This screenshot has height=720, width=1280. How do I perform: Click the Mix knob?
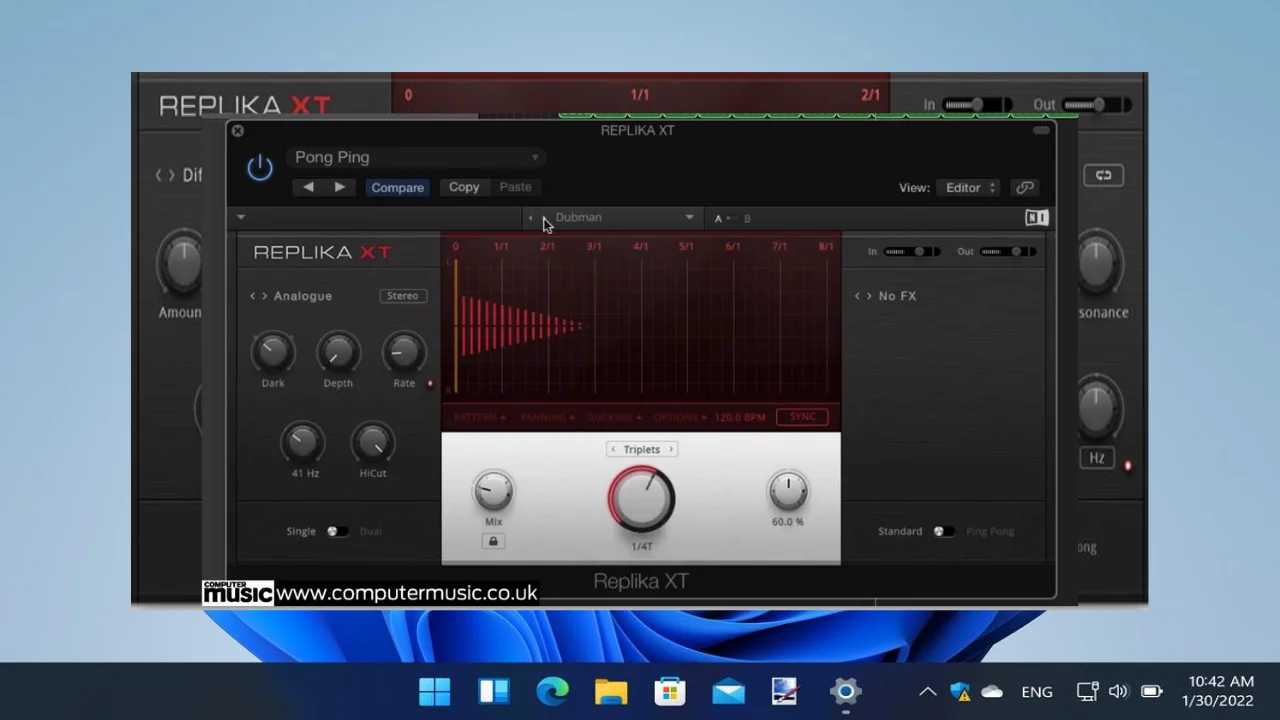coord(493,491)
